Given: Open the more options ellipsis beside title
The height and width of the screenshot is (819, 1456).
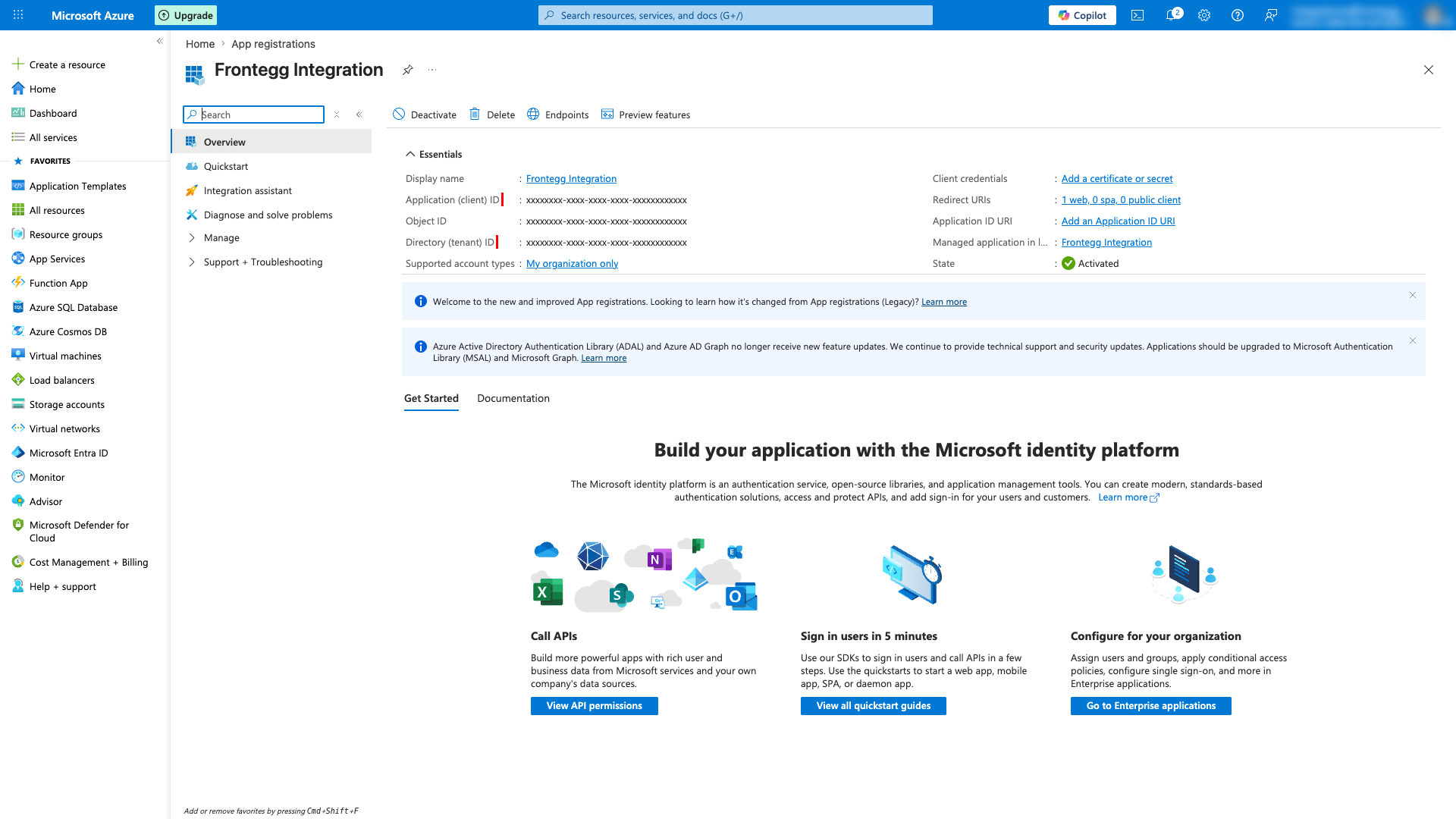Looking at the screenshot, I should pyautogui.click(x=432, y=70).
